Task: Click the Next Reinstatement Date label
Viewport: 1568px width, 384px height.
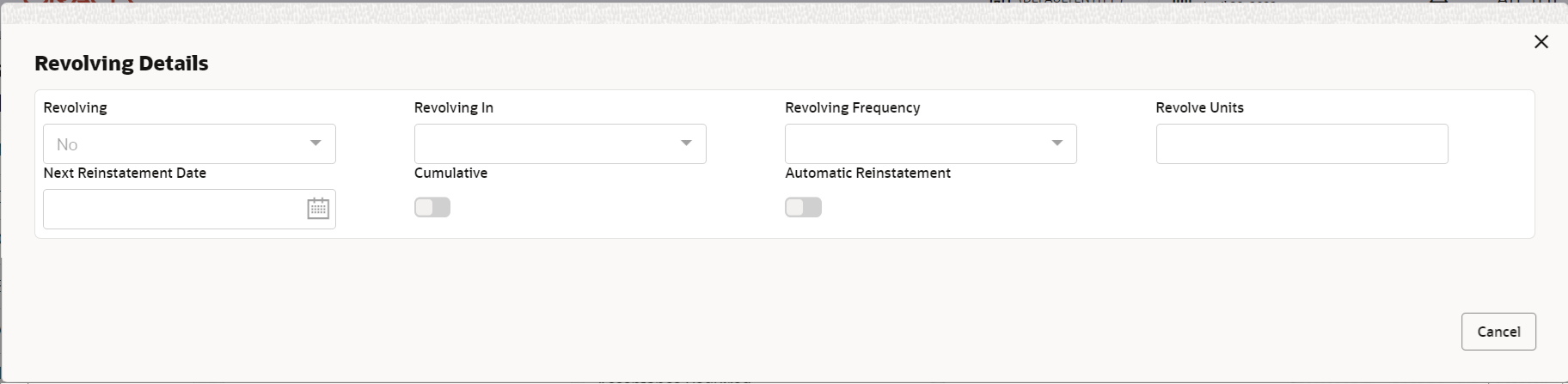Action: 125,173
